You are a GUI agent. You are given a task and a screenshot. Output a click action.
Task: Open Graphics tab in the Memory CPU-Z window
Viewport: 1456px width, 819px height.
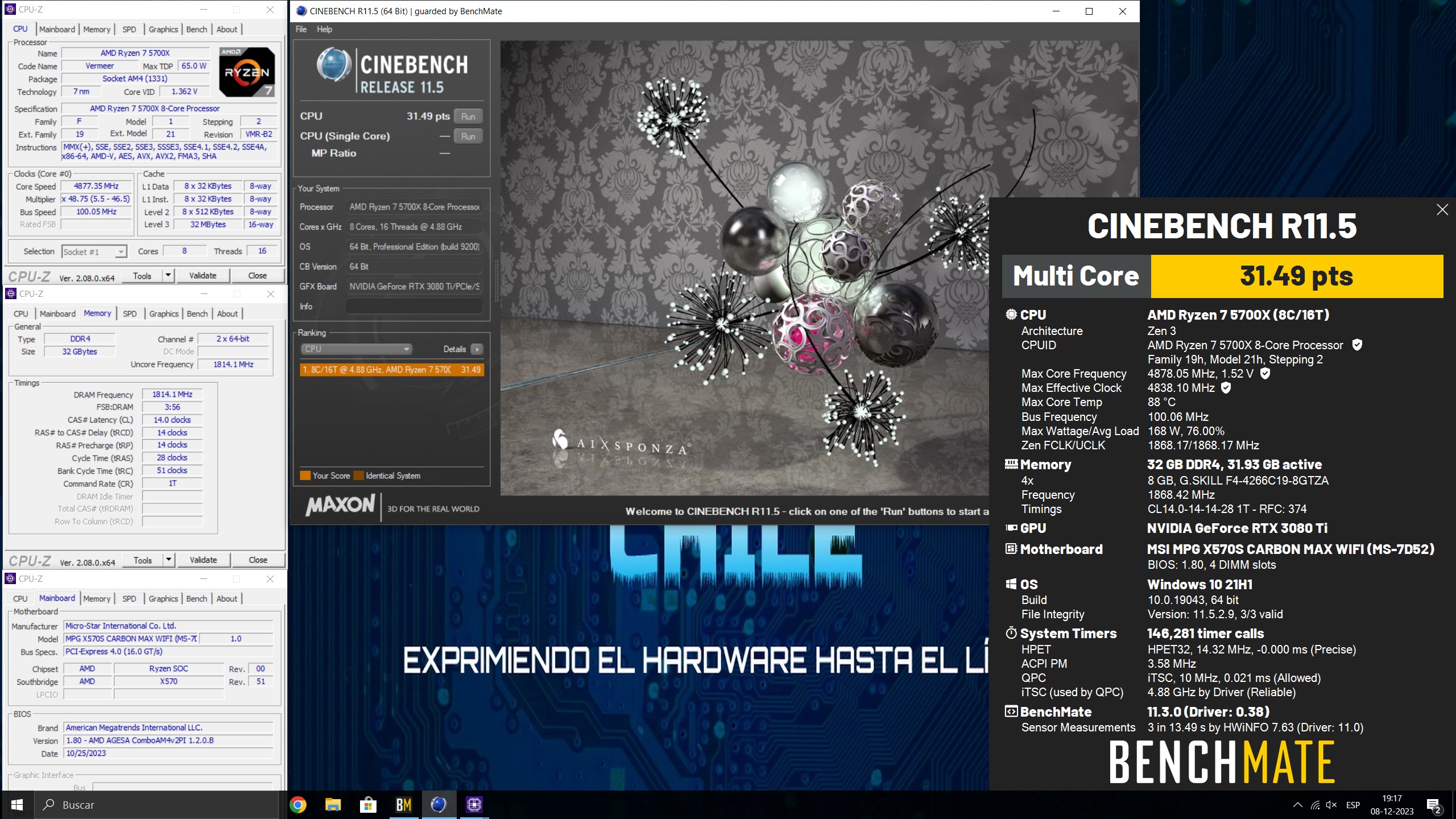tap(164, 314)
